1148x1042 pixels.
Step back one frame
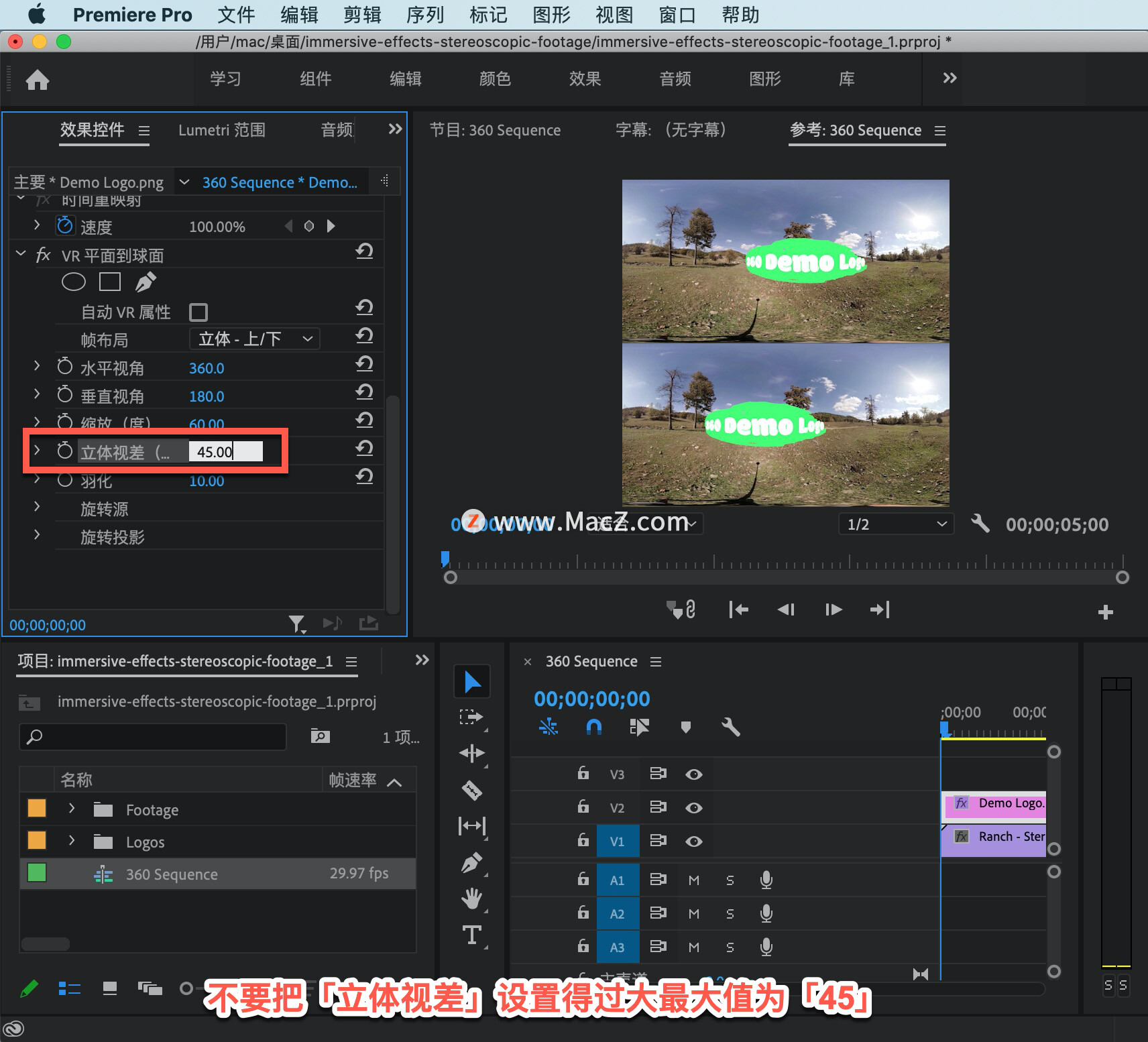786,610
